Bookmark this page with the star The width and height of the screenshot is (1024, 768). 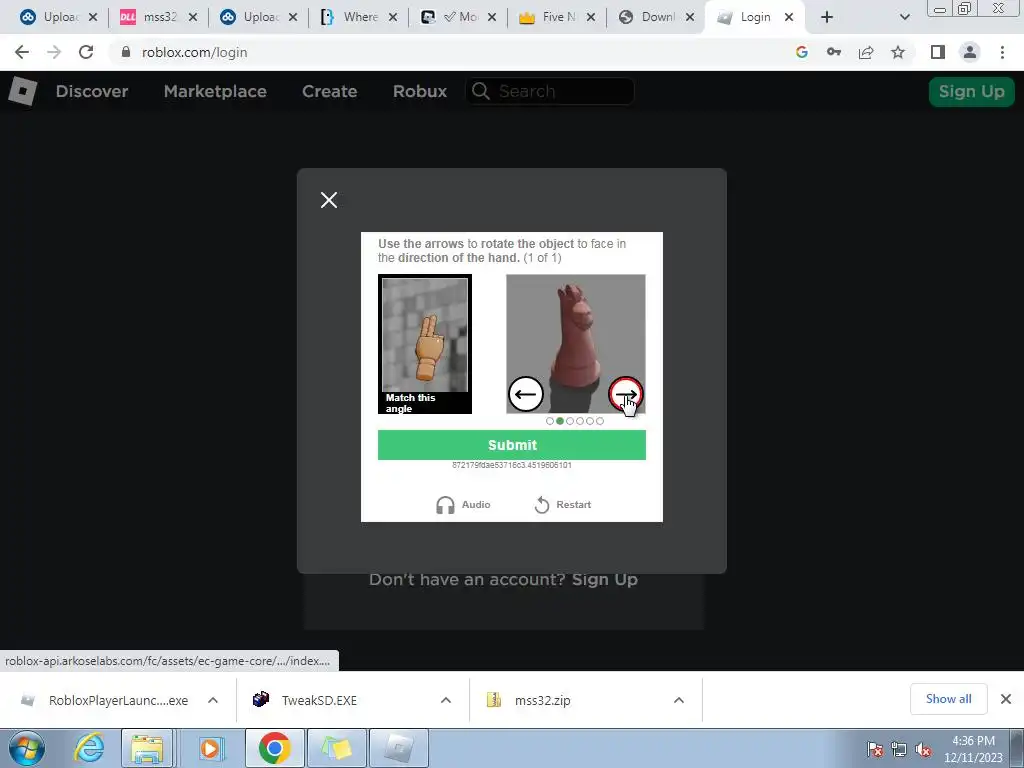click(x=898, y=52)
